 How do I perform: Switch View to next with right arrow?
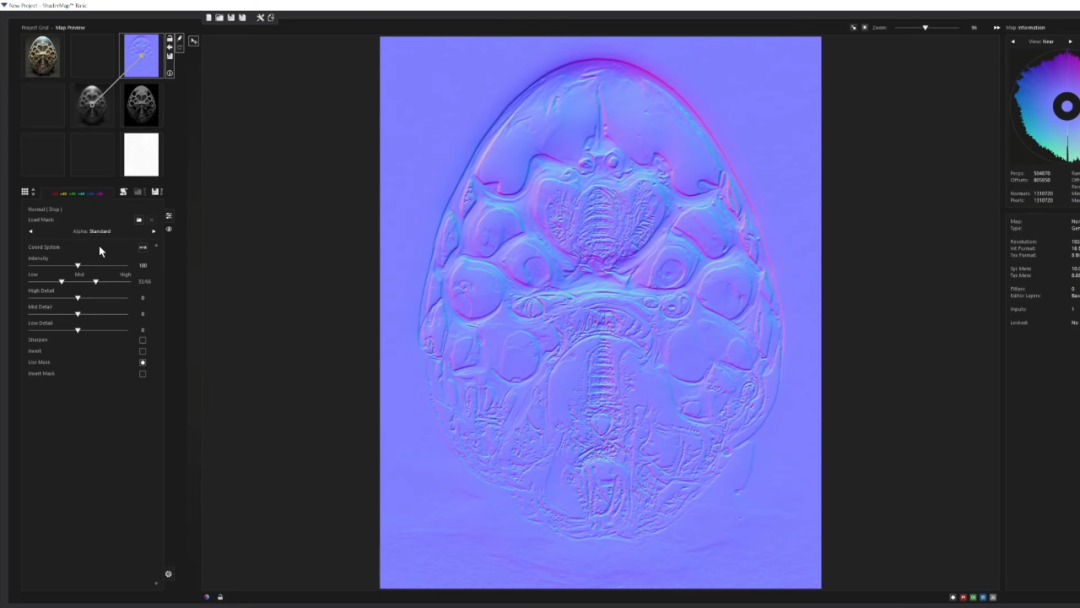click(1070, 41)
